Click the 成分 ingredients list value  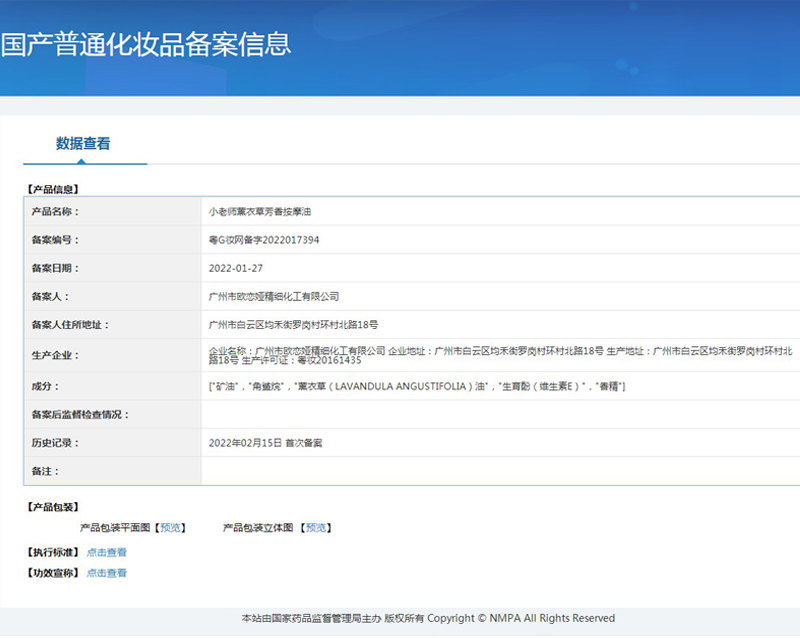point(417,386)
